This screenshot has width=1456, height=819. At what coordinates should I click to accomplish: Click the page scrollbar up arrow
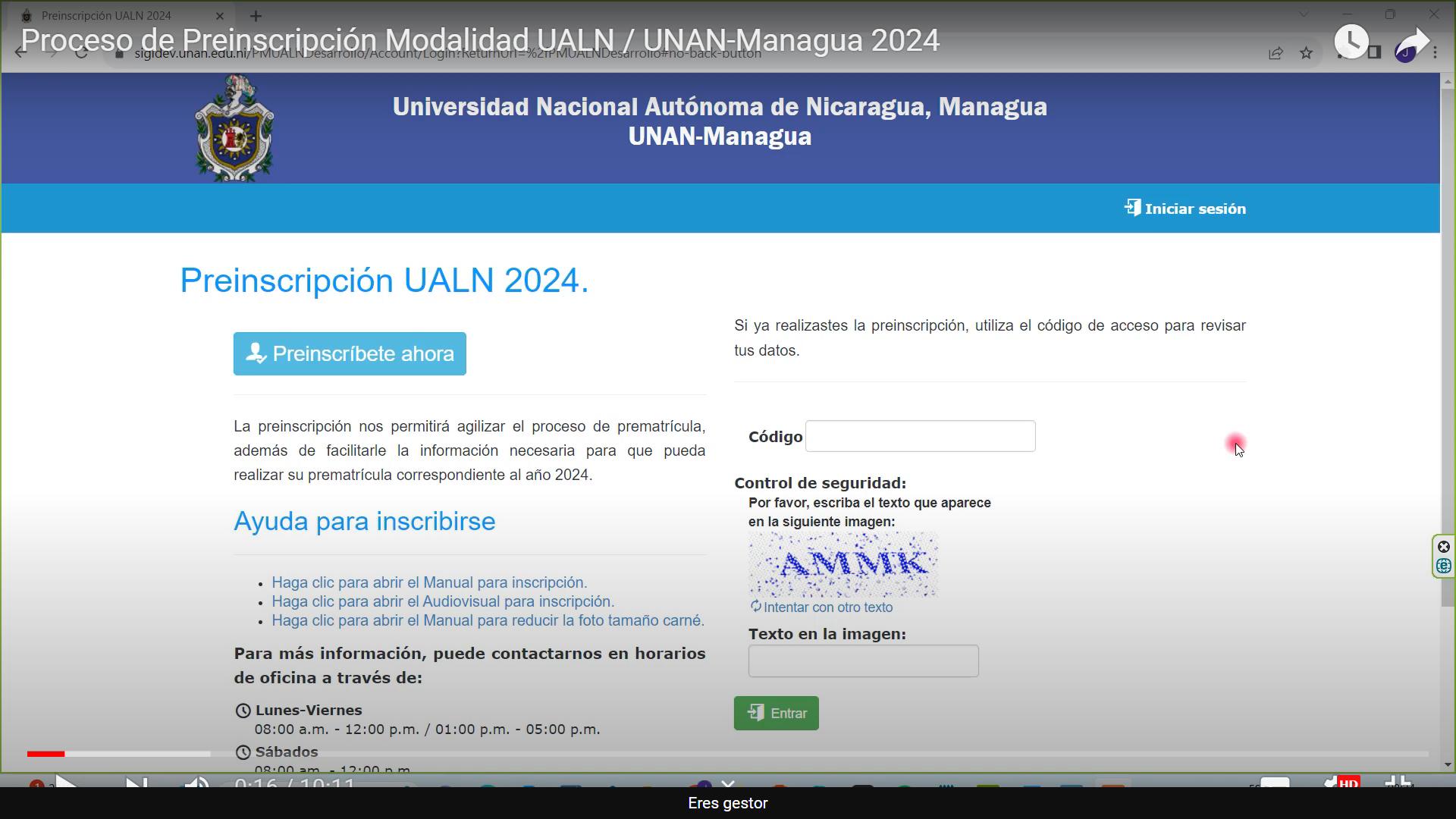coord(1448,81)
